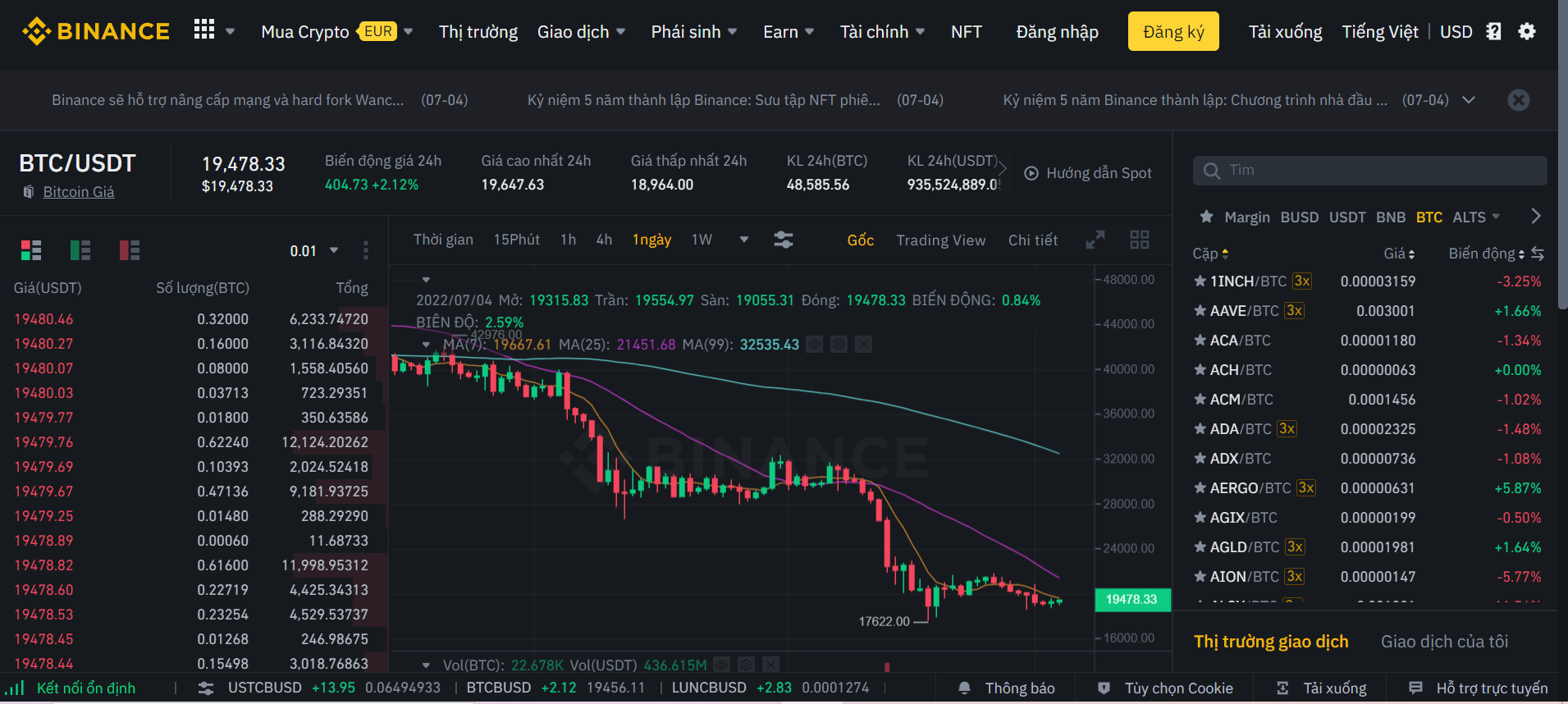Open the apps grid menu icon
1568x704 pixels.
[204, 30]
